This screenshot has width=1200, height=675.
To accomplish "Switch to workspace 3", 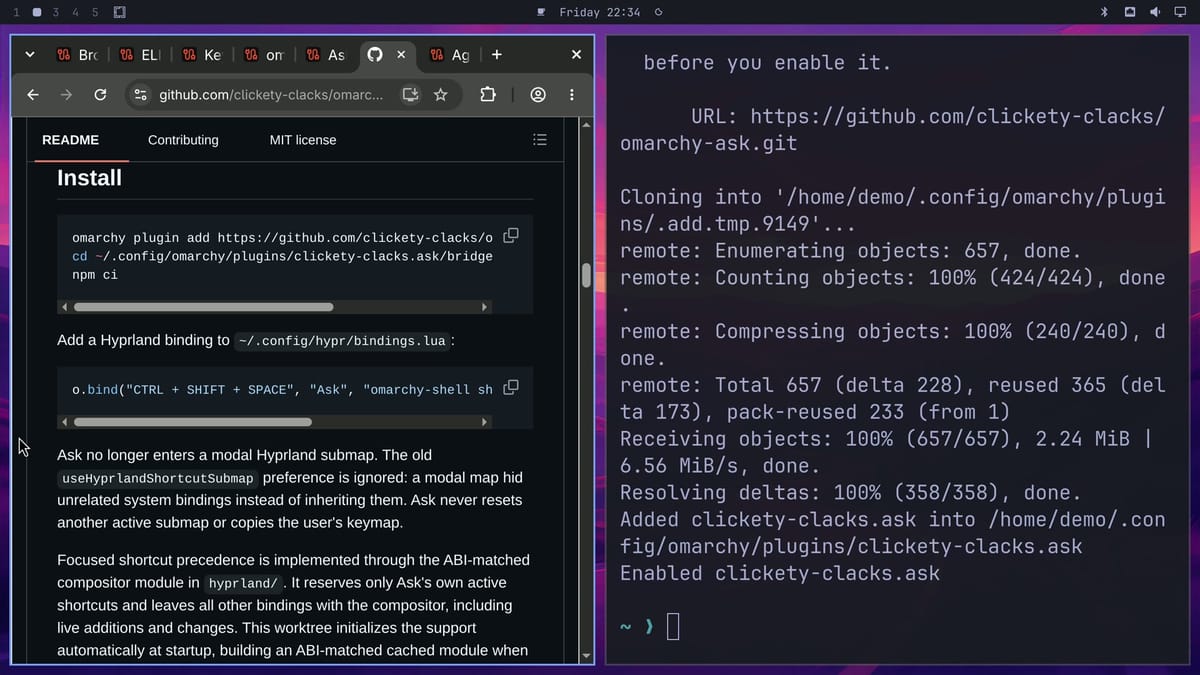I will pos(55,12).
